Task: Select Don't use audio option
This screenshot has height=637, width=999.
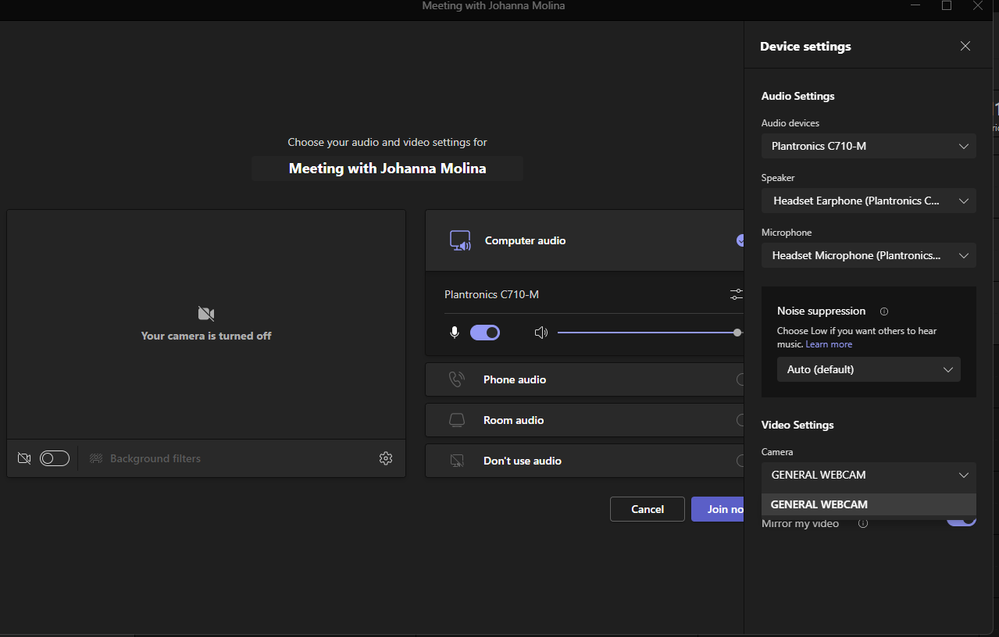Action: (585, 461)
